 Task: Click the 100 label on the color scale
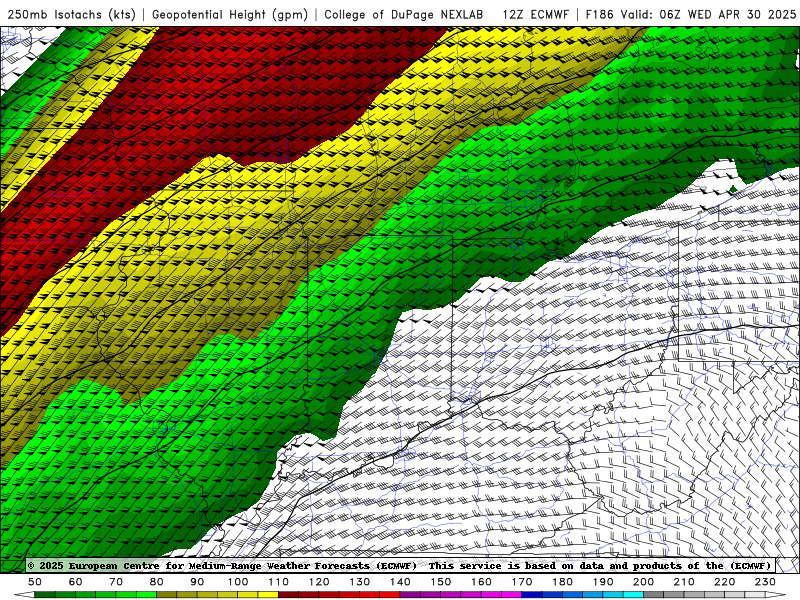point(238,582)
